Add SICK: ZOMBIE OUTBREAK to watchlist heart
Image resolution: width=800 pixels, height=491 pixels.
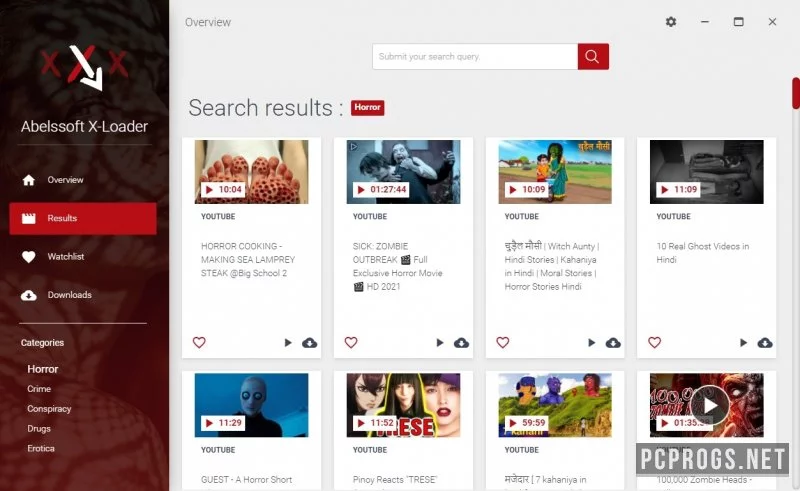(351, 342)
